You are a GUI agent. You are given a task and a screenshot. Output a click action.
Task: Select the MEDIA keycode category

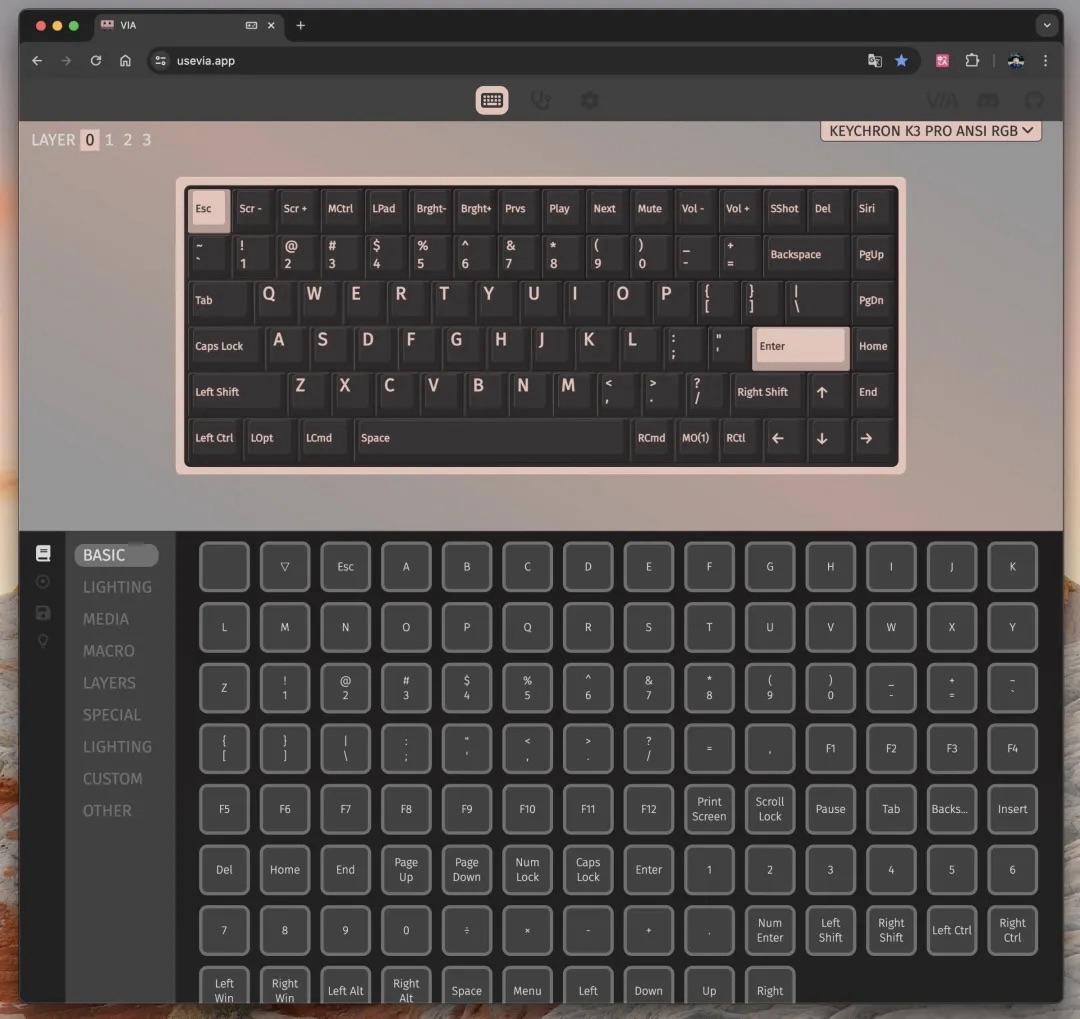click(105, 619)
